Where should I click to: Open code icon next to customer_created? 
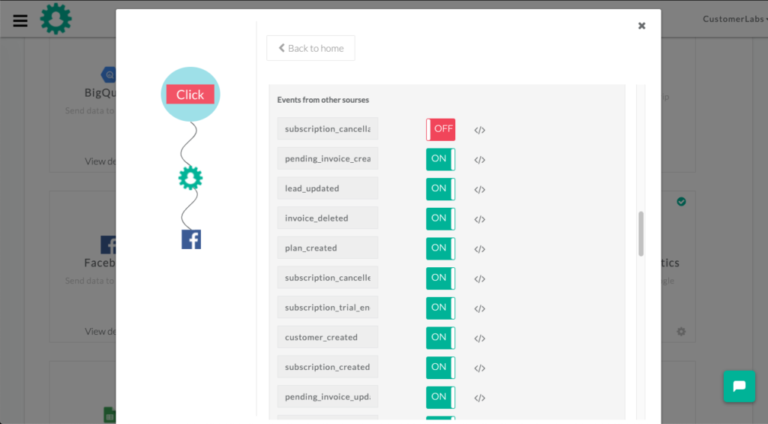click(x=480, y=339)
